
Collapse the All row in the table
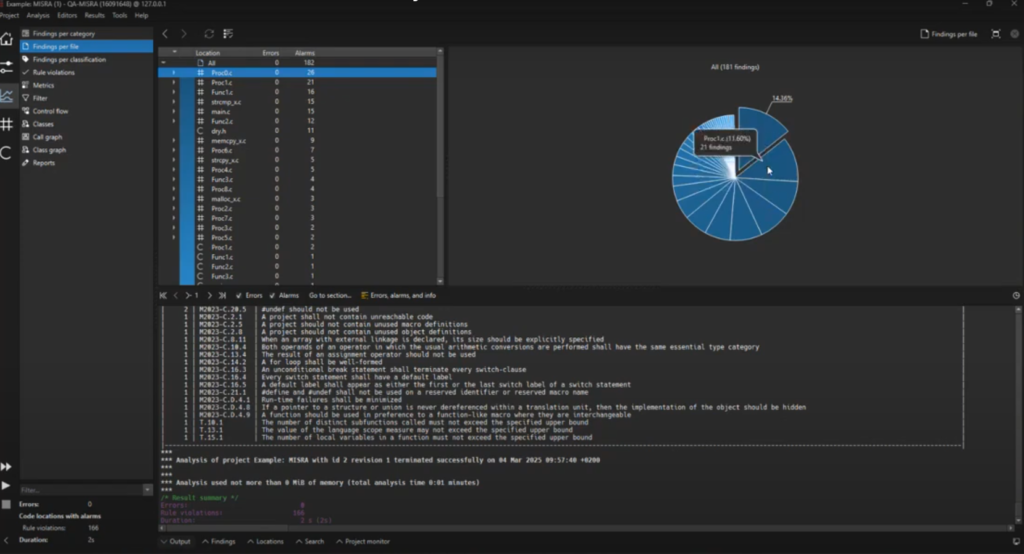(x=163, y=63)
